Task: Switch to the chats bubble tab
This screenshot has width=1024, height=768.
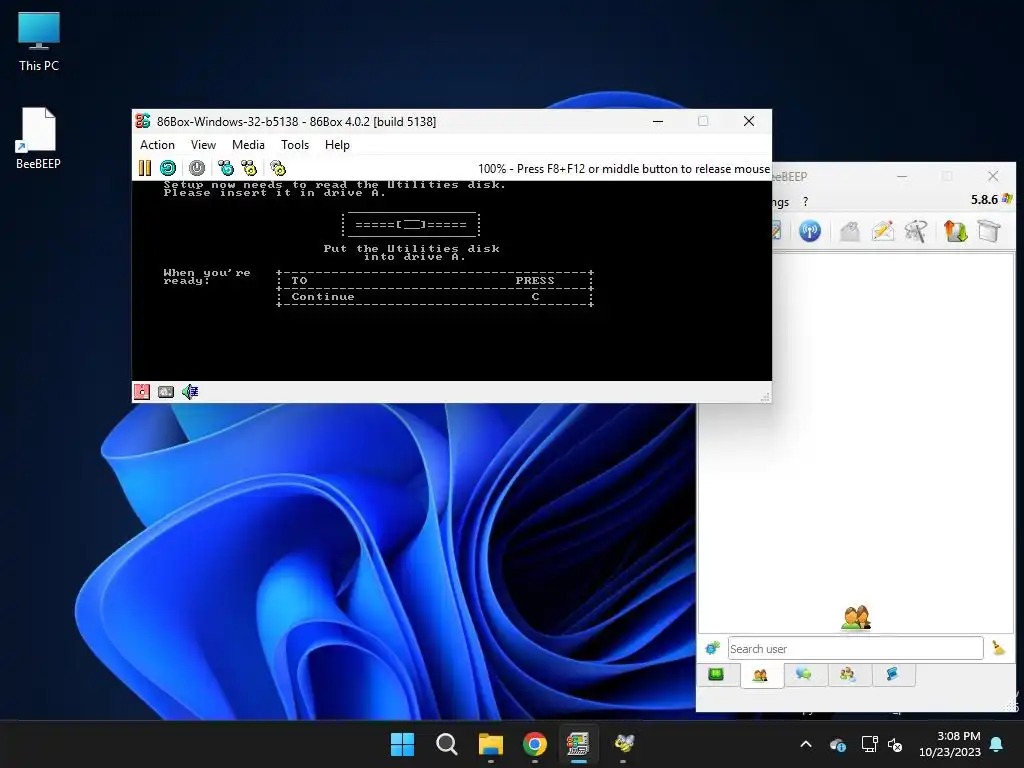Action: pos(805,674)
